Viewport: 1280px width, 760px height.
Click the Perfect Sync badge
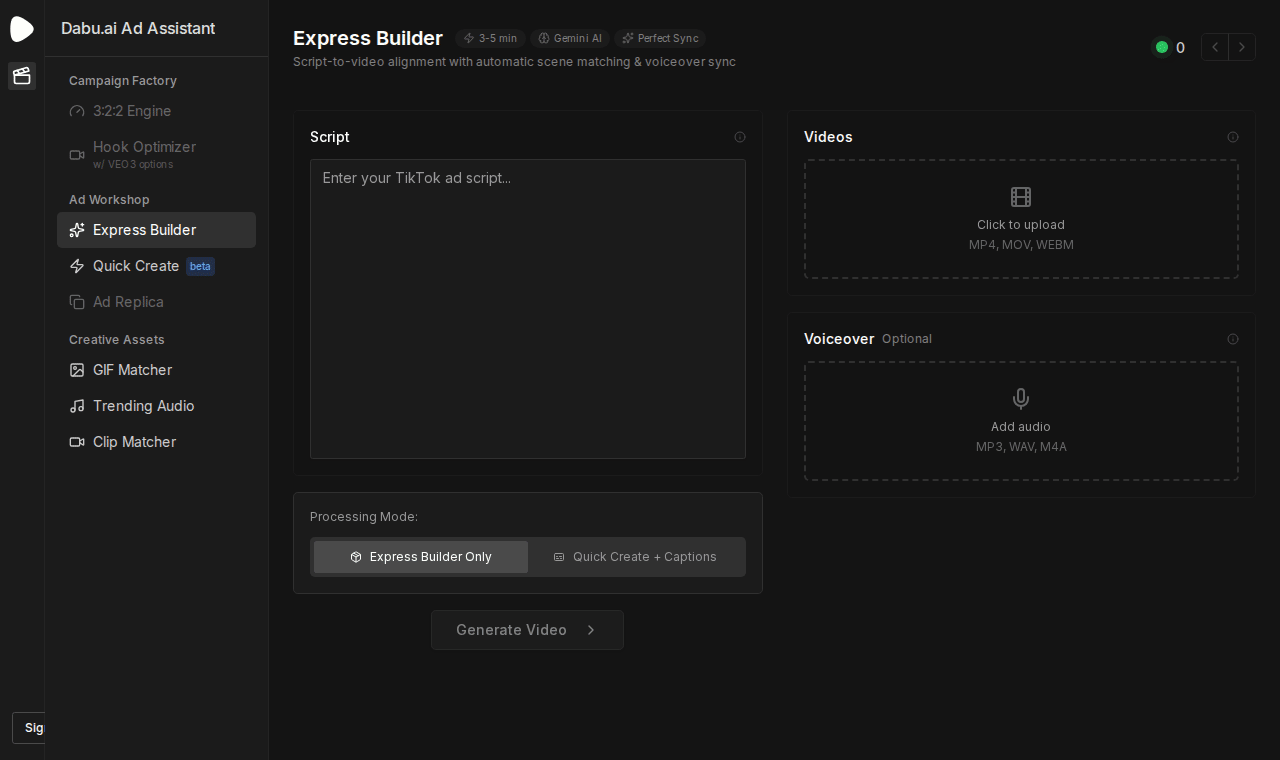(x=660, y=39)
